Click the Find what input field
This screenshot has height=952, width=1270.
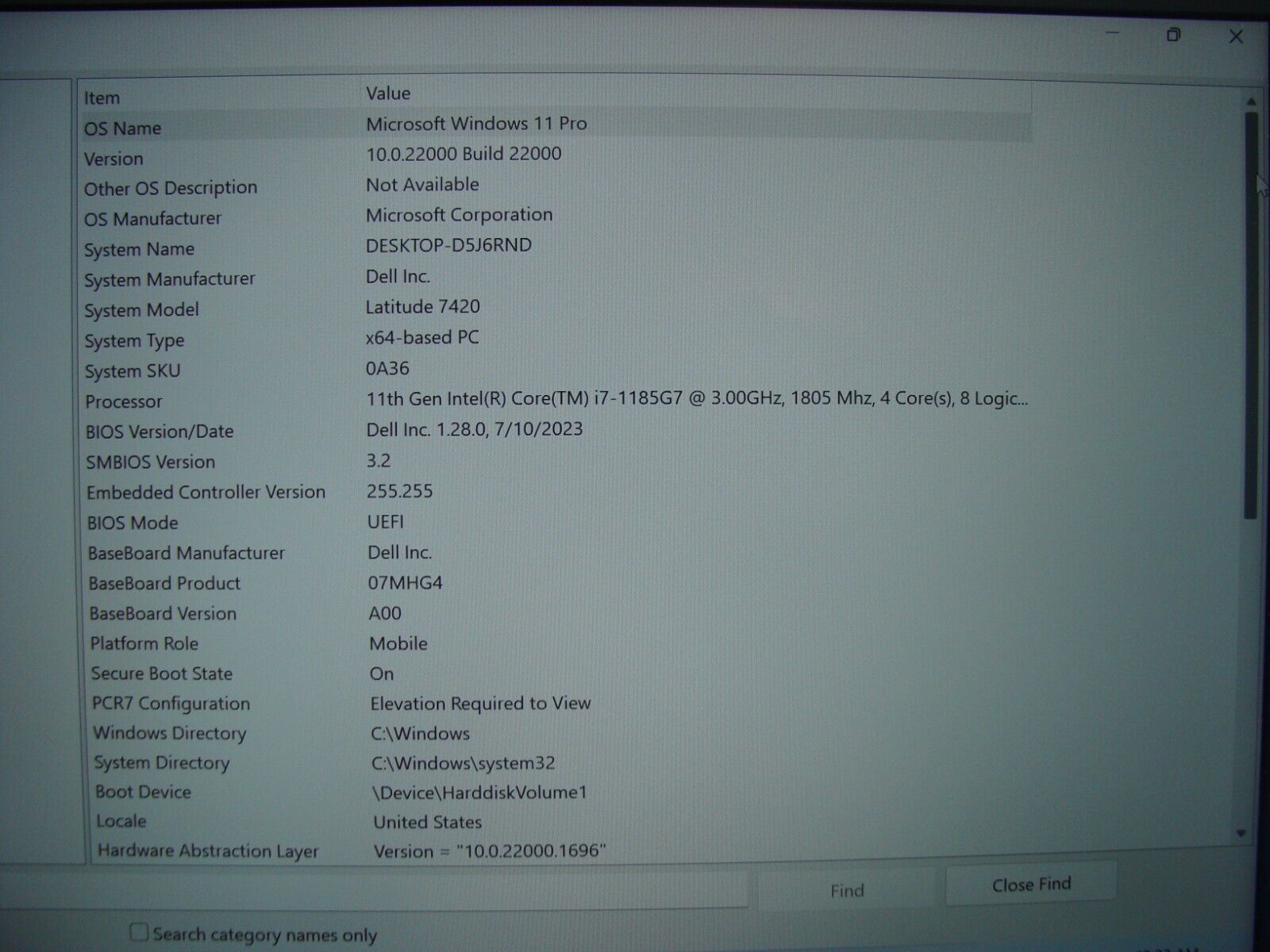[x=373, y=889]
